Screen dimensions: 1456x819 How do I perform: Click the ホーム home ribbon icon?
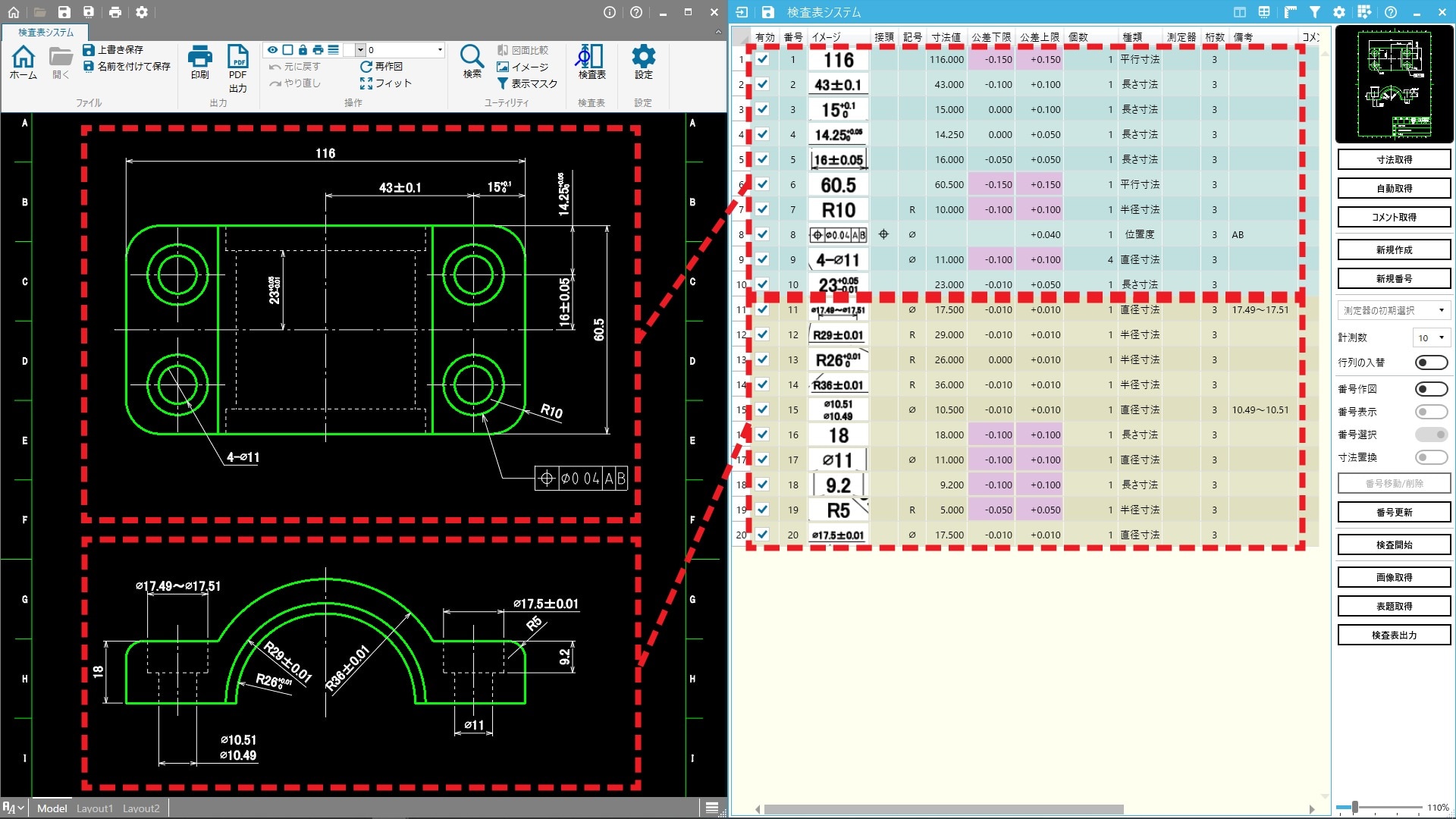24,56
